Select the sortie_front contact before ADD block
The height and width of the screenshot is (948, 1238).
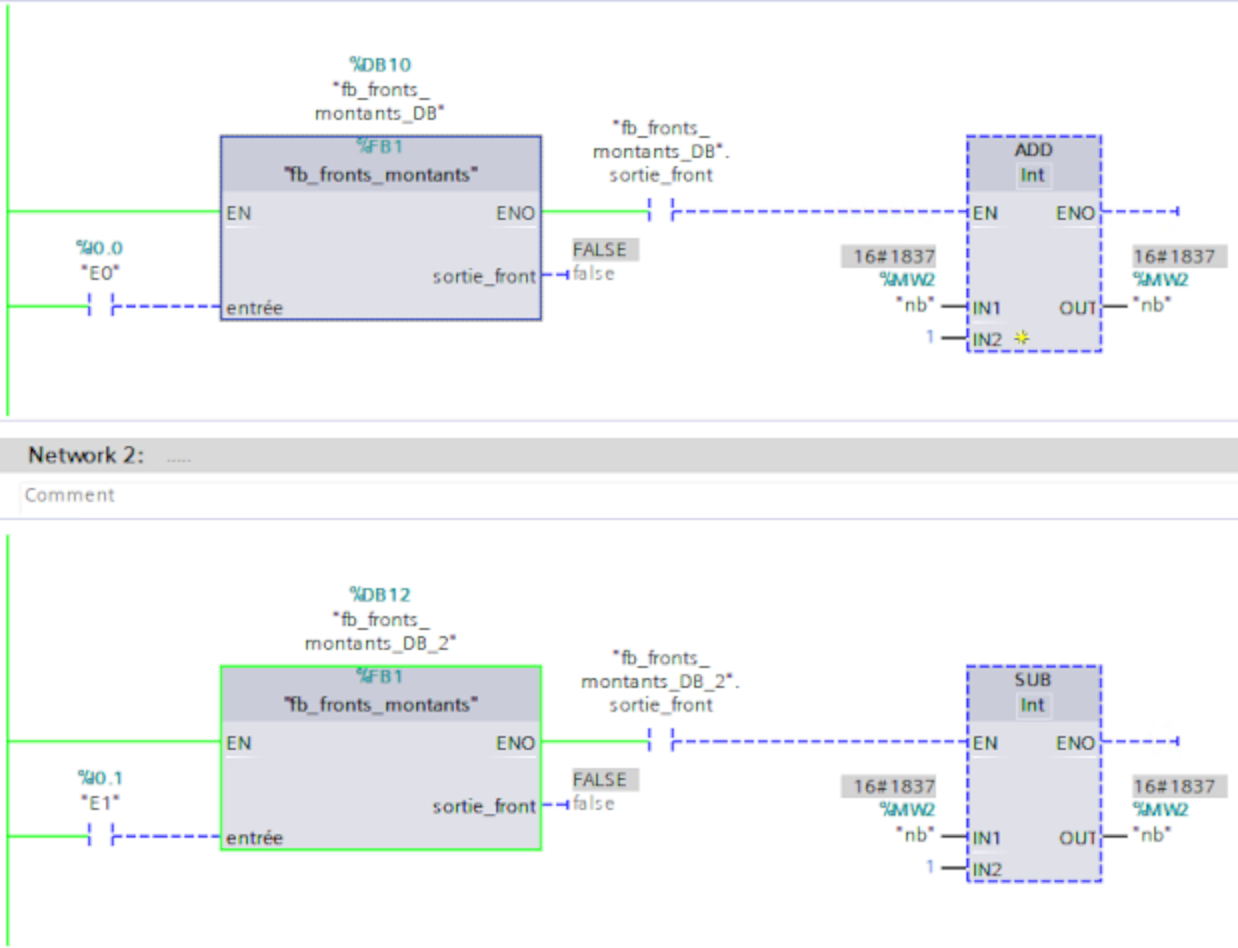coord(661,211)
